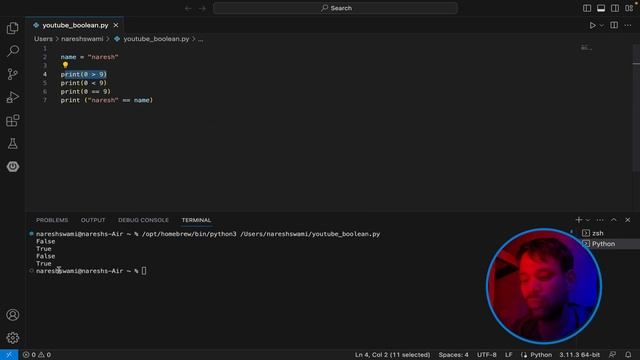Switch to the TERMINAL panel tab
The image size is (640, 360).
point(196,220)
